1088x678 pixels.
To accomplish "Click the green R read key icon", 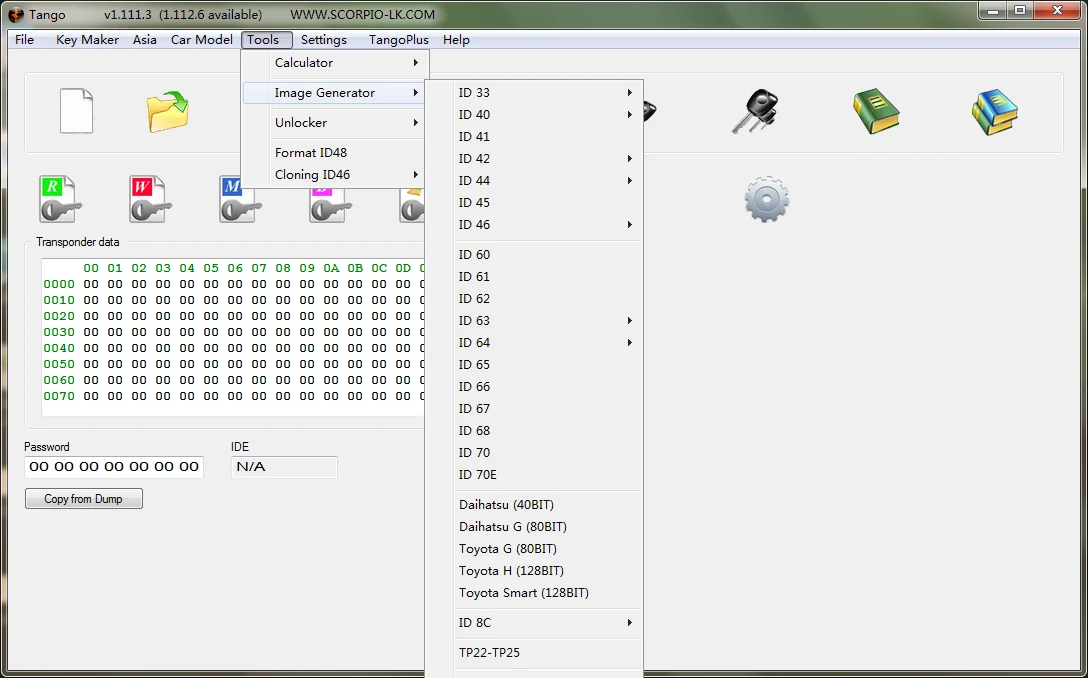I will (60, 199).
